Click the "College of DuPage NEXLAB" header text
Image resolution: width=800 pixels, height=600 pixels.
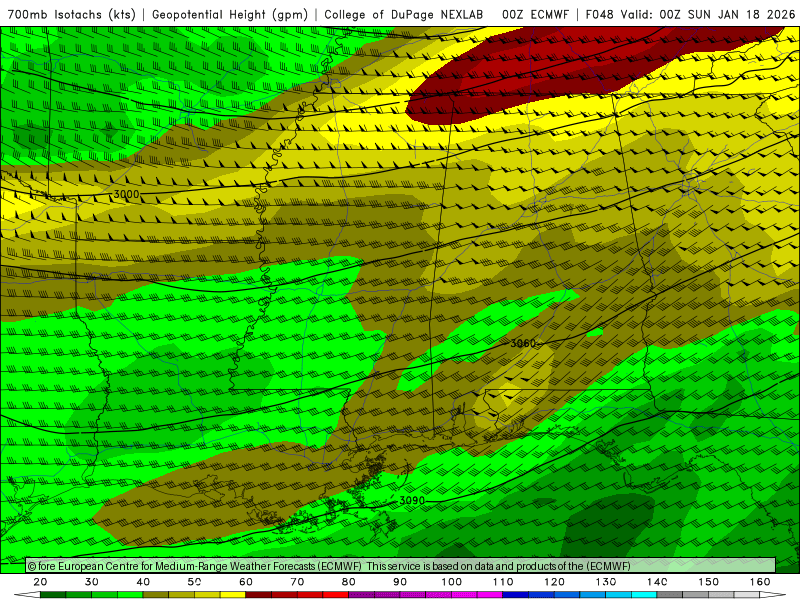pos(404,14)
